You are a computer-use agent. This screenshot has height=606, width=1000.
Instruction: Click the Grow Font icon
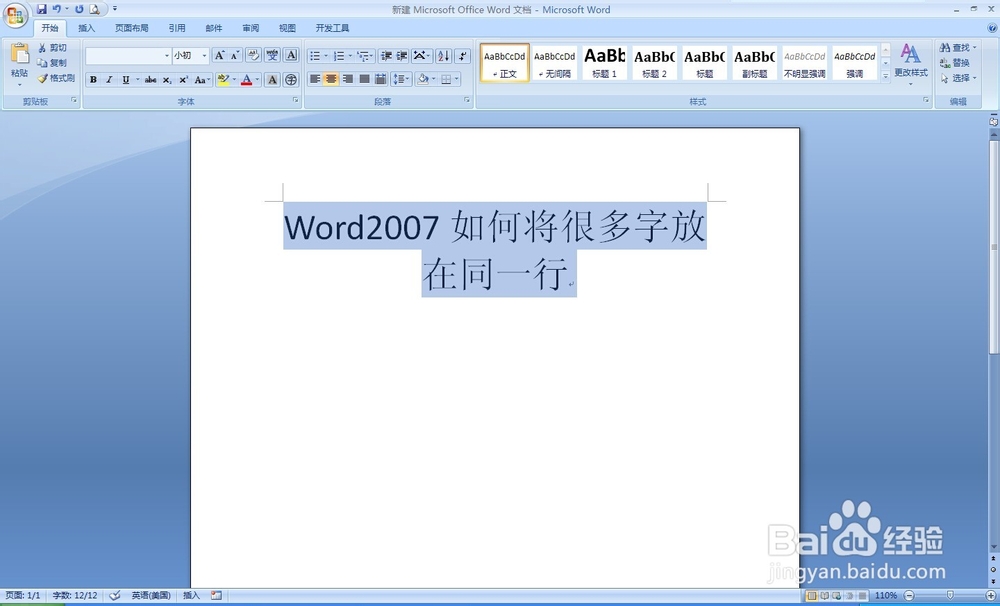pos(219,55)
